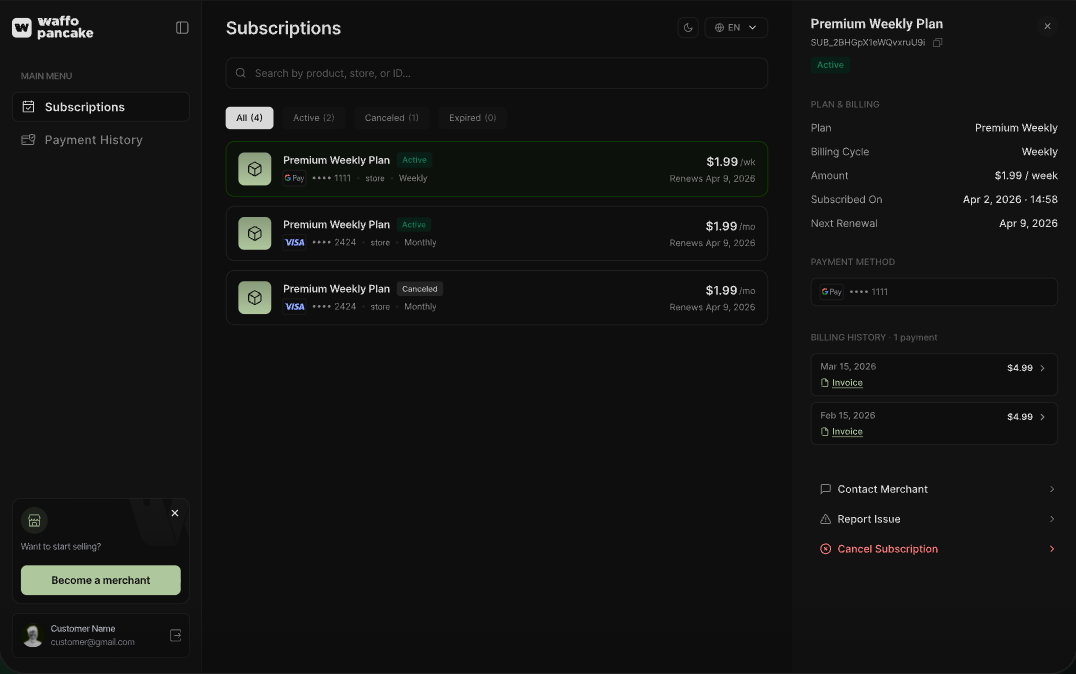This screenshot has width=1076, height=674.
Task: Click Next Renewal Apr 9, 2026 value
Action: pyautogui.click(x=1028, y=224)
